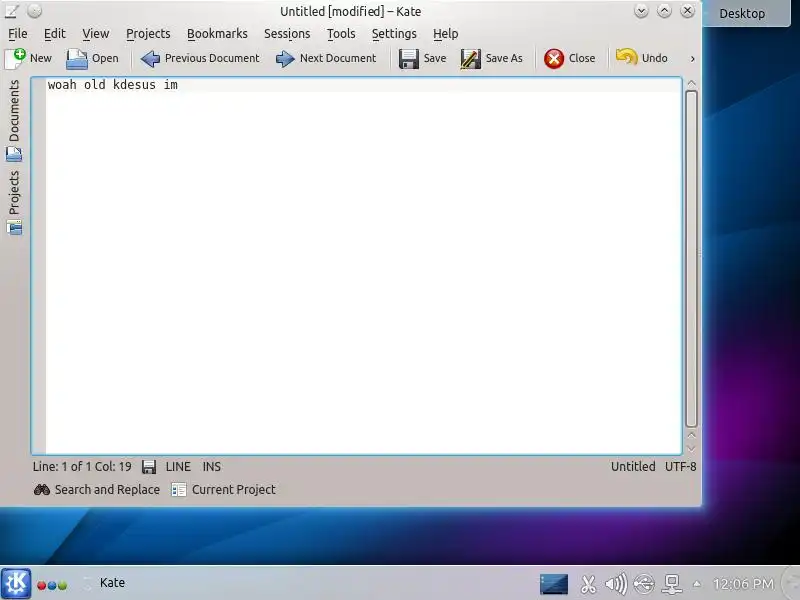Image resolution: width=800 pixels, height=600 pixels.
Task: Click scrollbar up arrow at top
Action: [691, 83]
